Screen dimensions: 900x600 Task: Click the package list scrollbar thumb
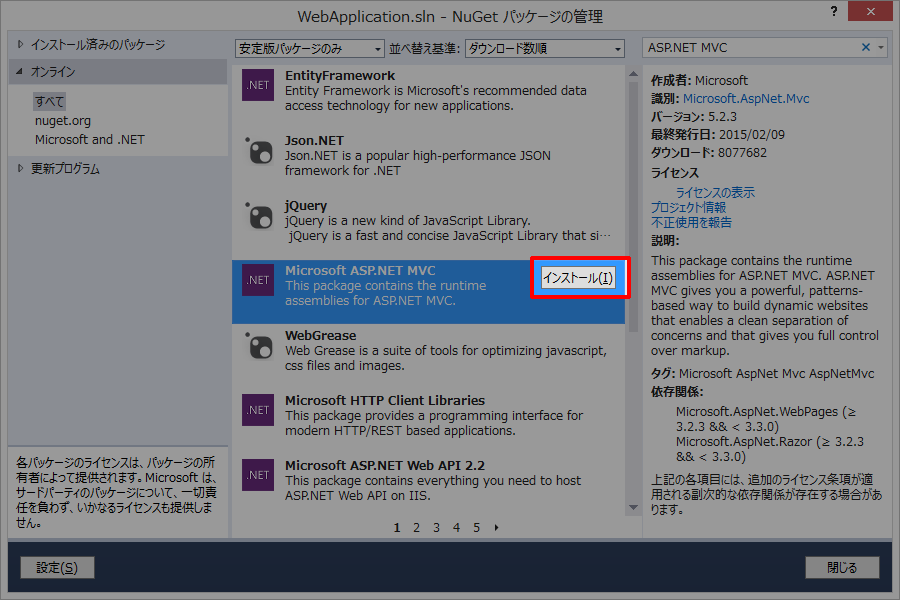[x=633, y=207]
